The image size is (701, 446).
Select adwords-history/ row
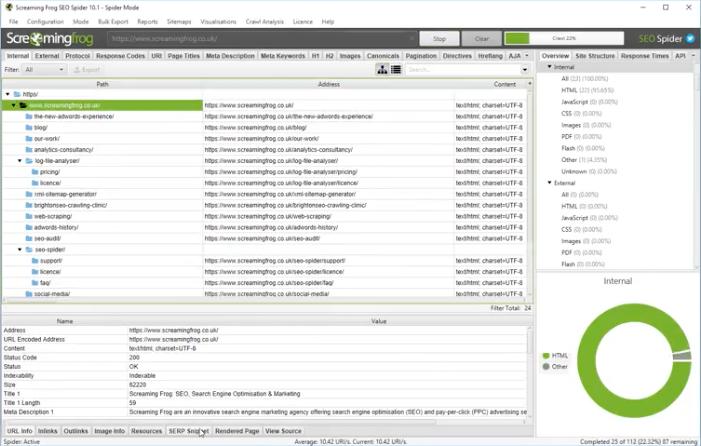[264, 227]
